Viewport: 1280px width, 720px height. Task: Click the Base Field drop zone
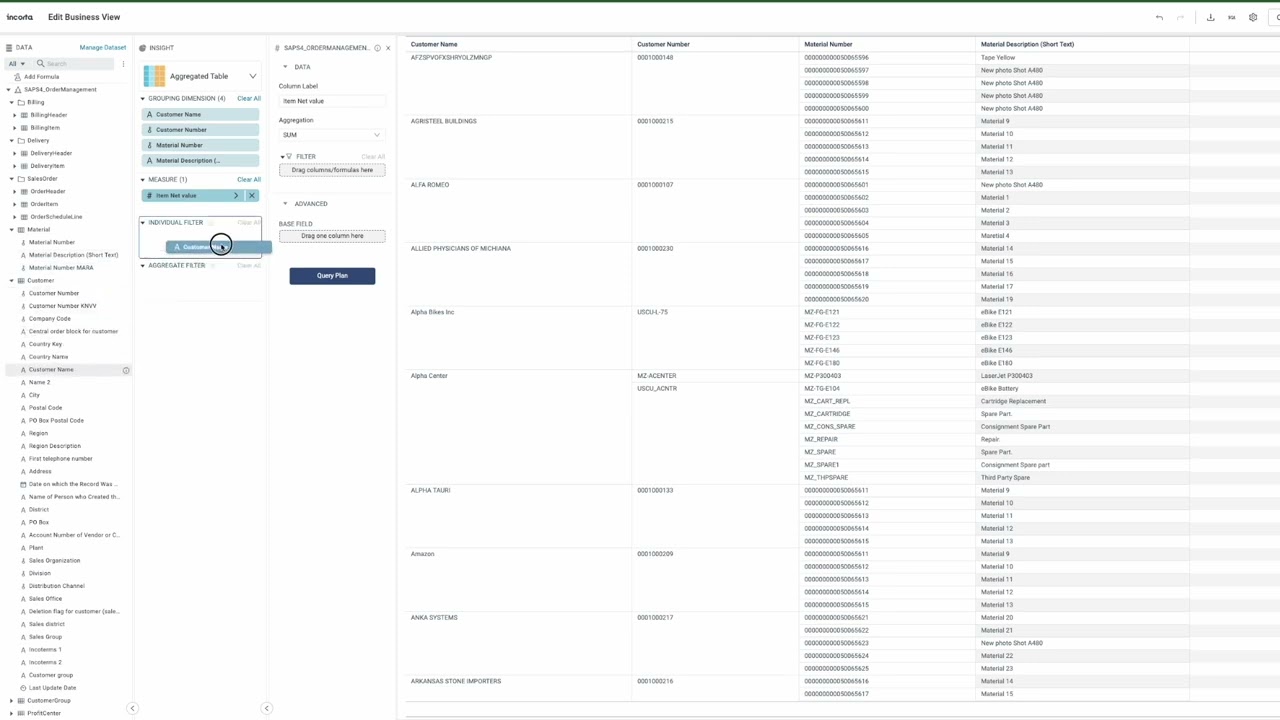tap(332, 236)
